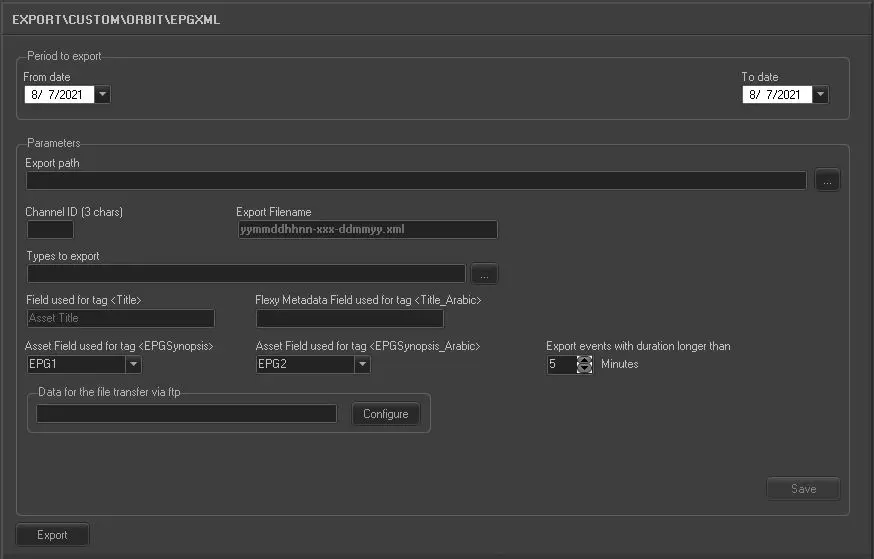Click the From date field
The image size is (874, 559).
pyautogui.click(x=59, y=95)
